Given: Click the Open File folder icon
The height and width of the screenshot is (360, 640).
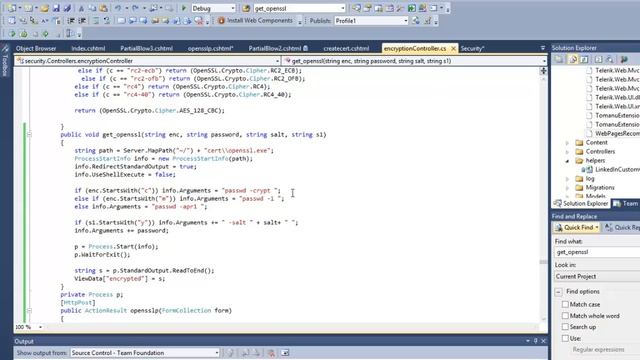Looking at the screenshot, I should pos(44,8).
